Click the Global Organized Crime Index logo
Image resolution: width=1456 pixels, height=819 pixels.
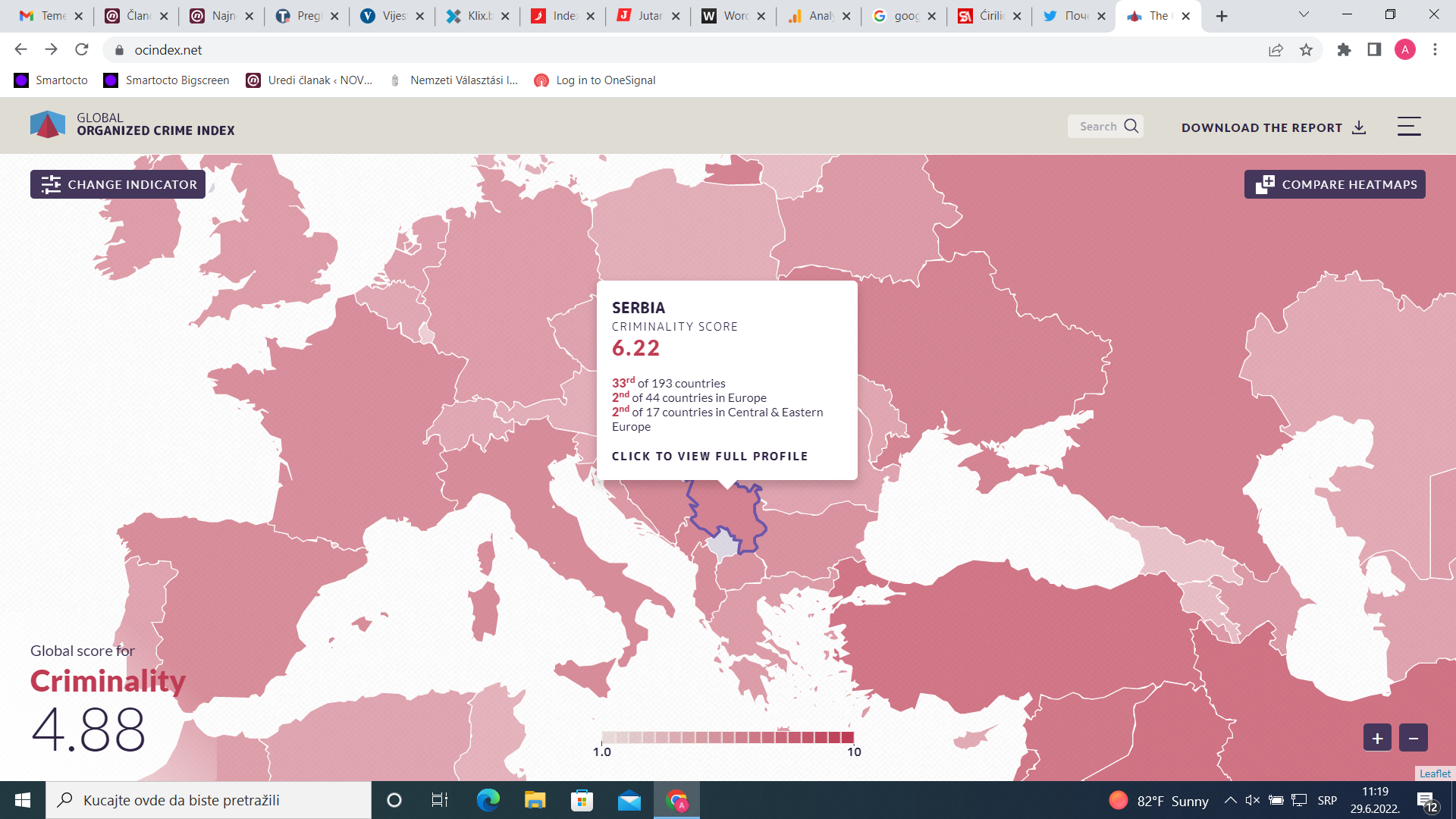pos(48,124)
